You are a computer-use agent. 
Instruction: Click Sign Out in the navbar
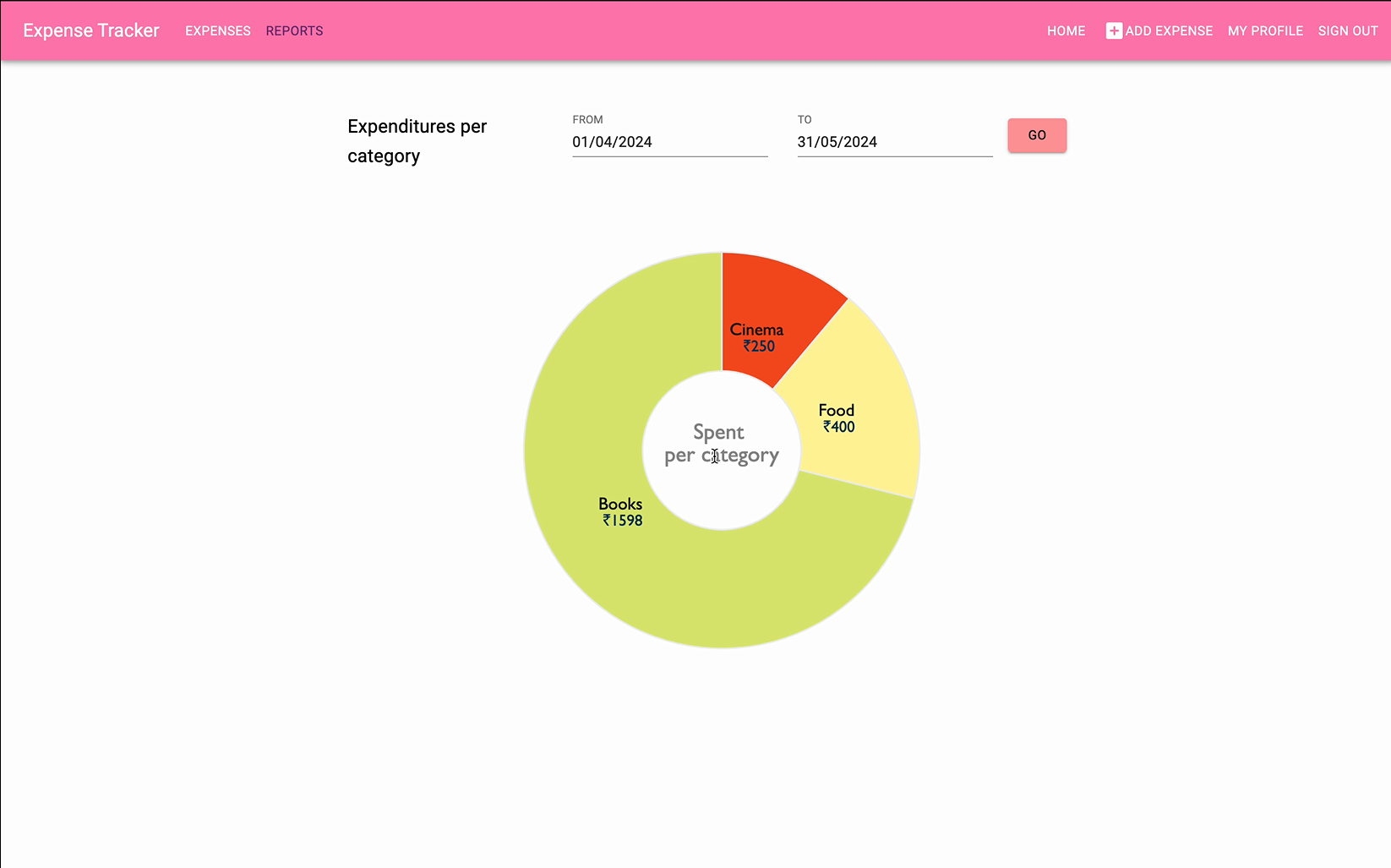tap(1348, 30)
